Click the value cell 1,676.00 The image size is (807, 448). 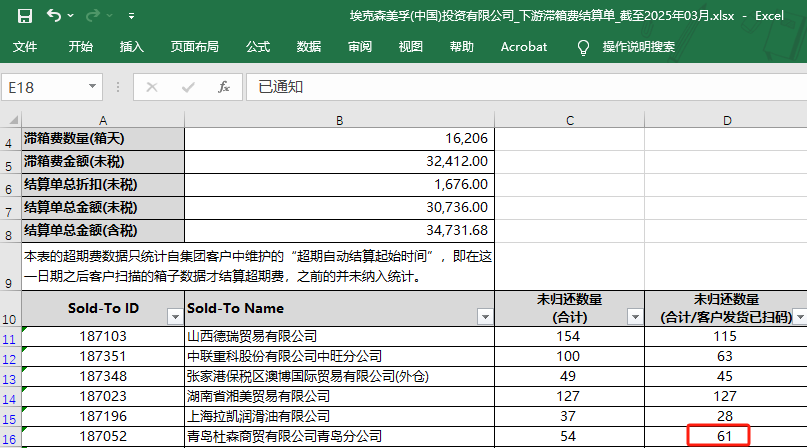pyautogui.click(x=339, y=184)
